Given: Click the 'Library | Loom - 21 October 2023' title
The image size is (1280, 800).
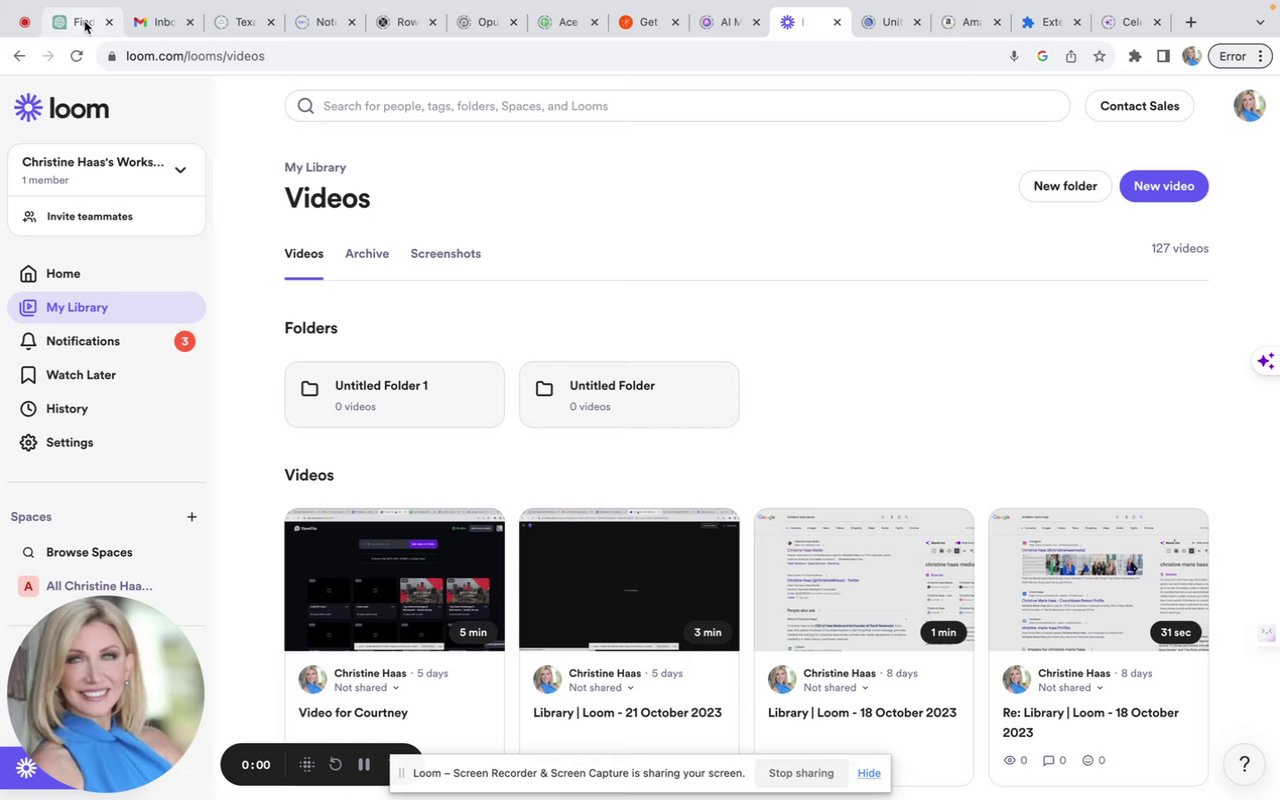Looking at the screenshot, I should [628, 713].
